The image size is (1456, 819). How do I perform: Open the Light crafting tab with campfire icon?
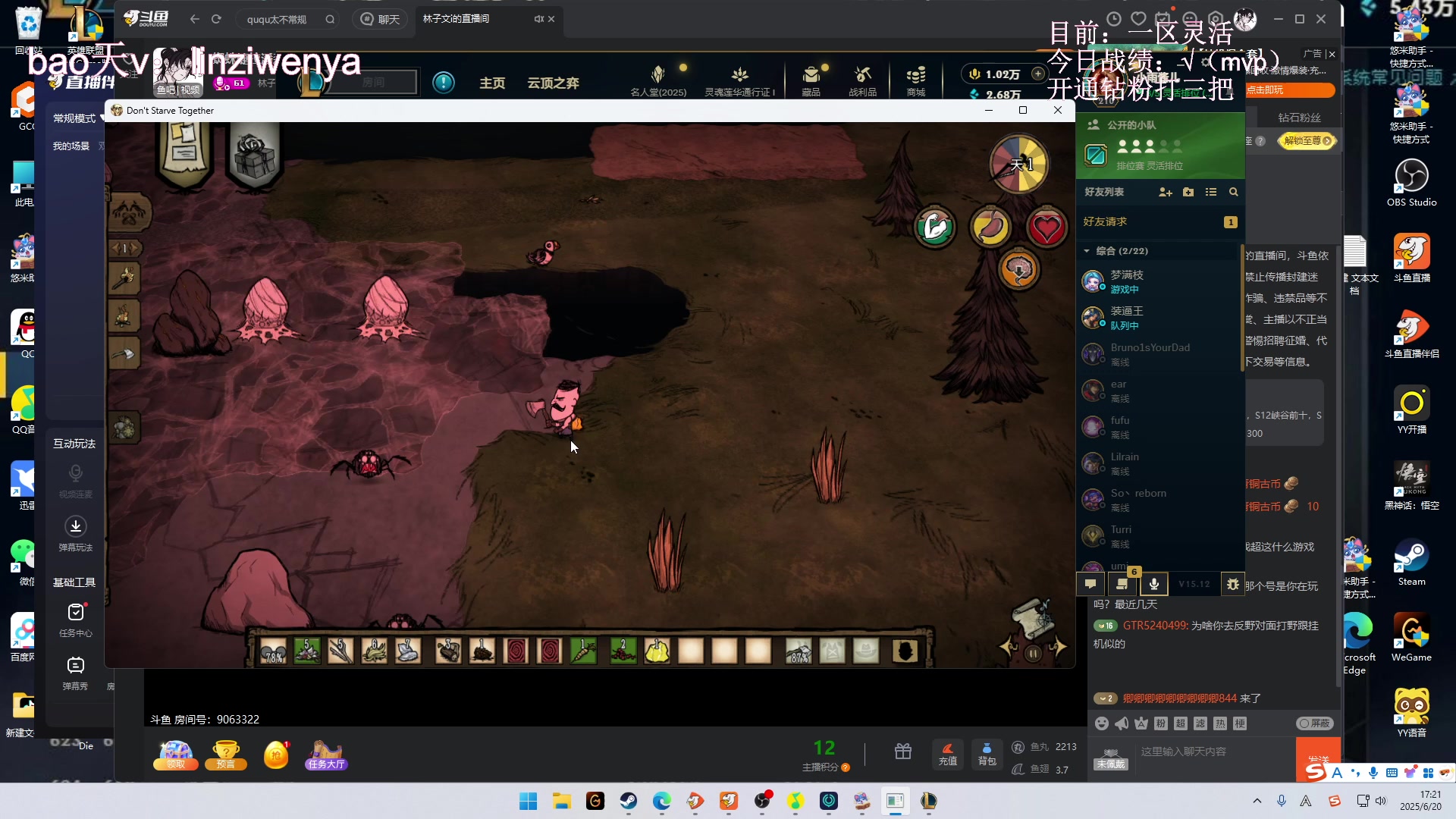[x=124, y=315]
